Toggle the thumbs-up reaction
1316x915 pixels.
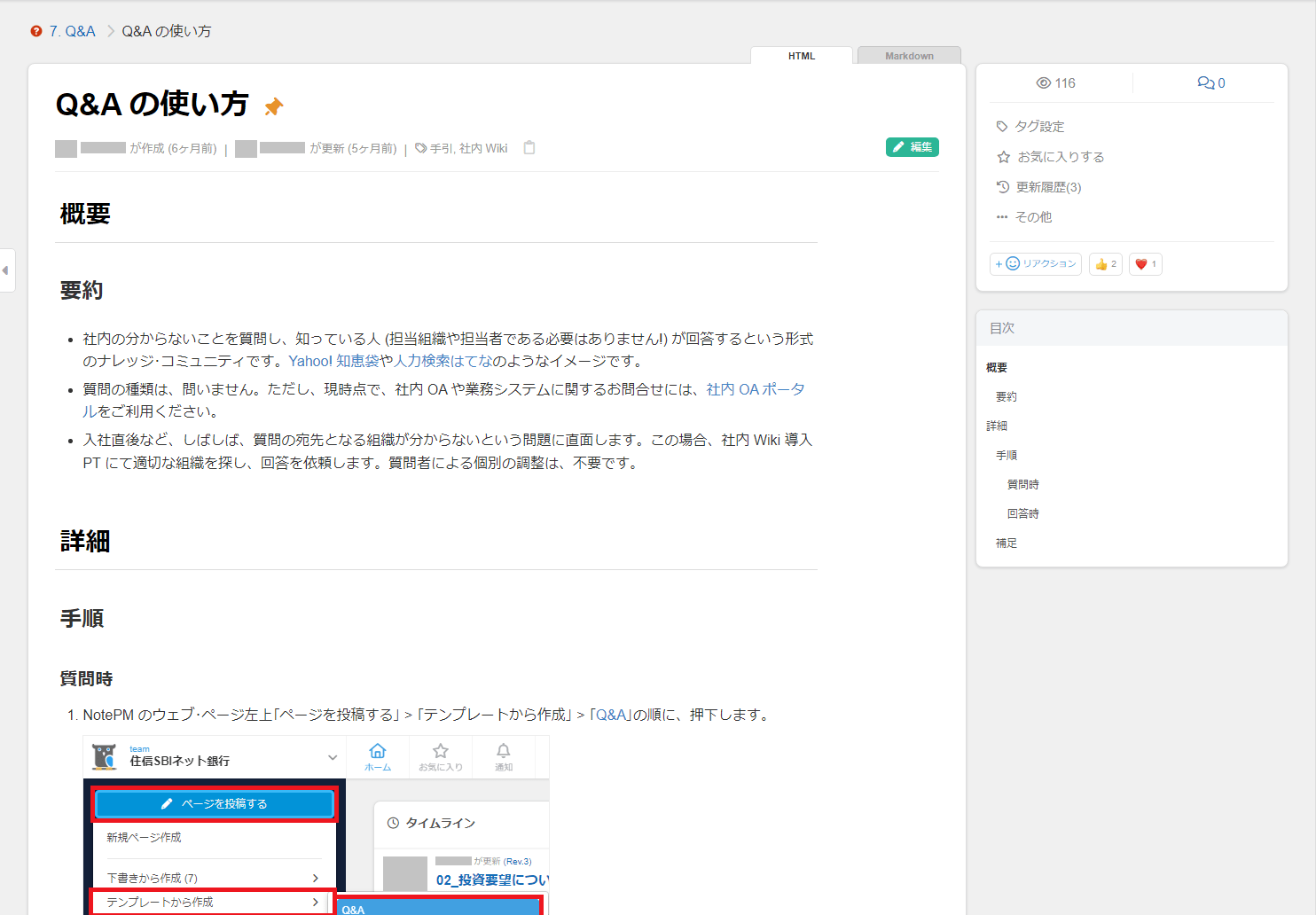1106,264
